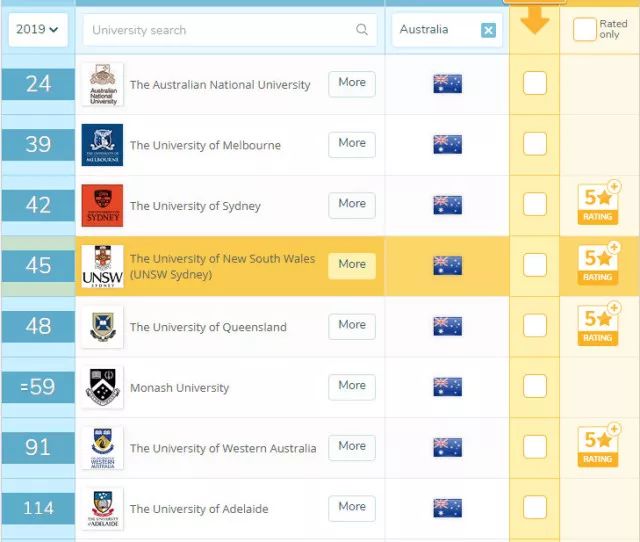
Task: Open The Australian National University link
Action: (x=220, y=85)
